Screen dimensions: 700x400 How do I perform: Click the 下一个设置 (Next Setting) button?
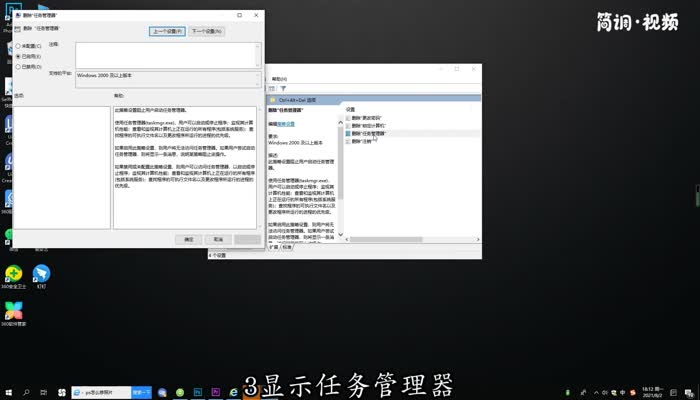click(x=205, y=32)
